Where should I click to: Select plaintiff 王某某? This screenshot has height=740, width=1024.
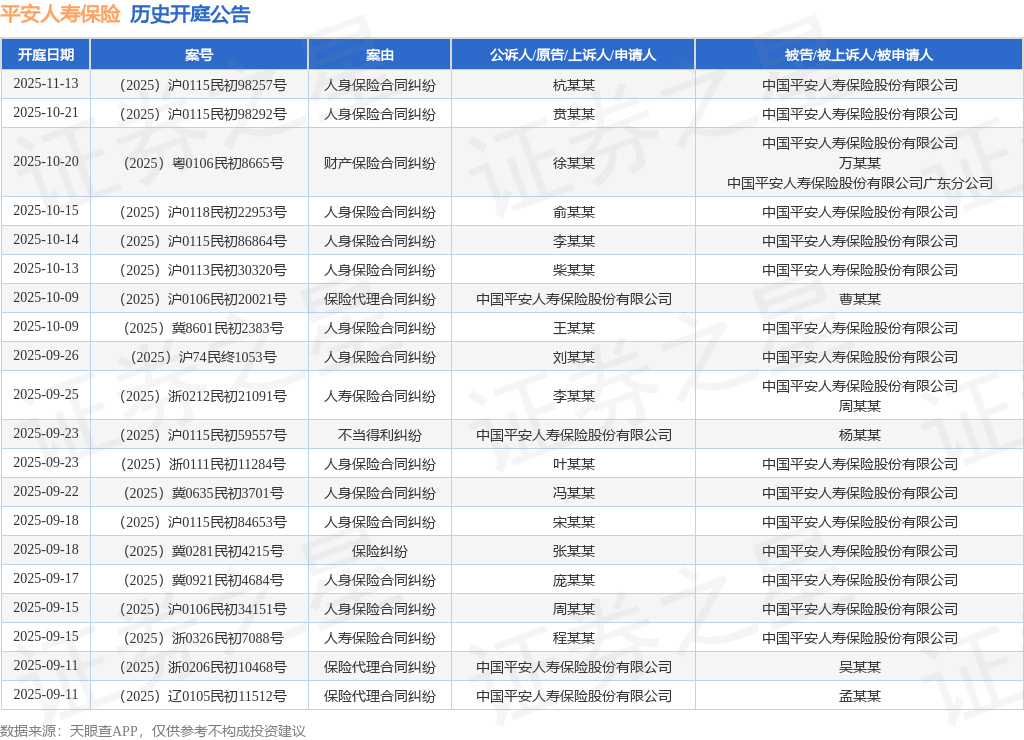click(x=573, y=329)
